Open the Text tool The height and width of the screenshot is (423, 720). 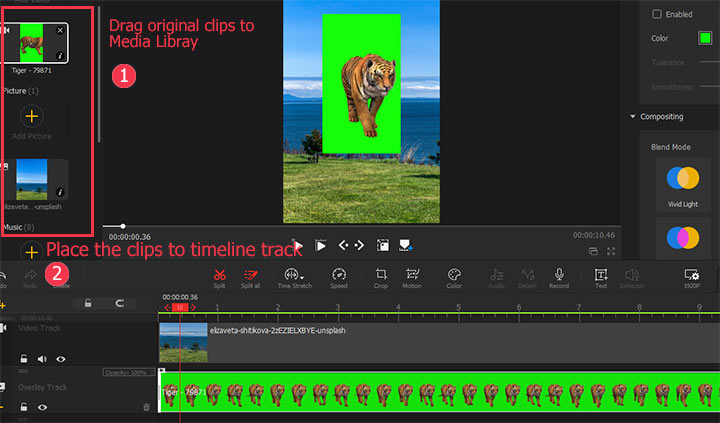point(601,278)
